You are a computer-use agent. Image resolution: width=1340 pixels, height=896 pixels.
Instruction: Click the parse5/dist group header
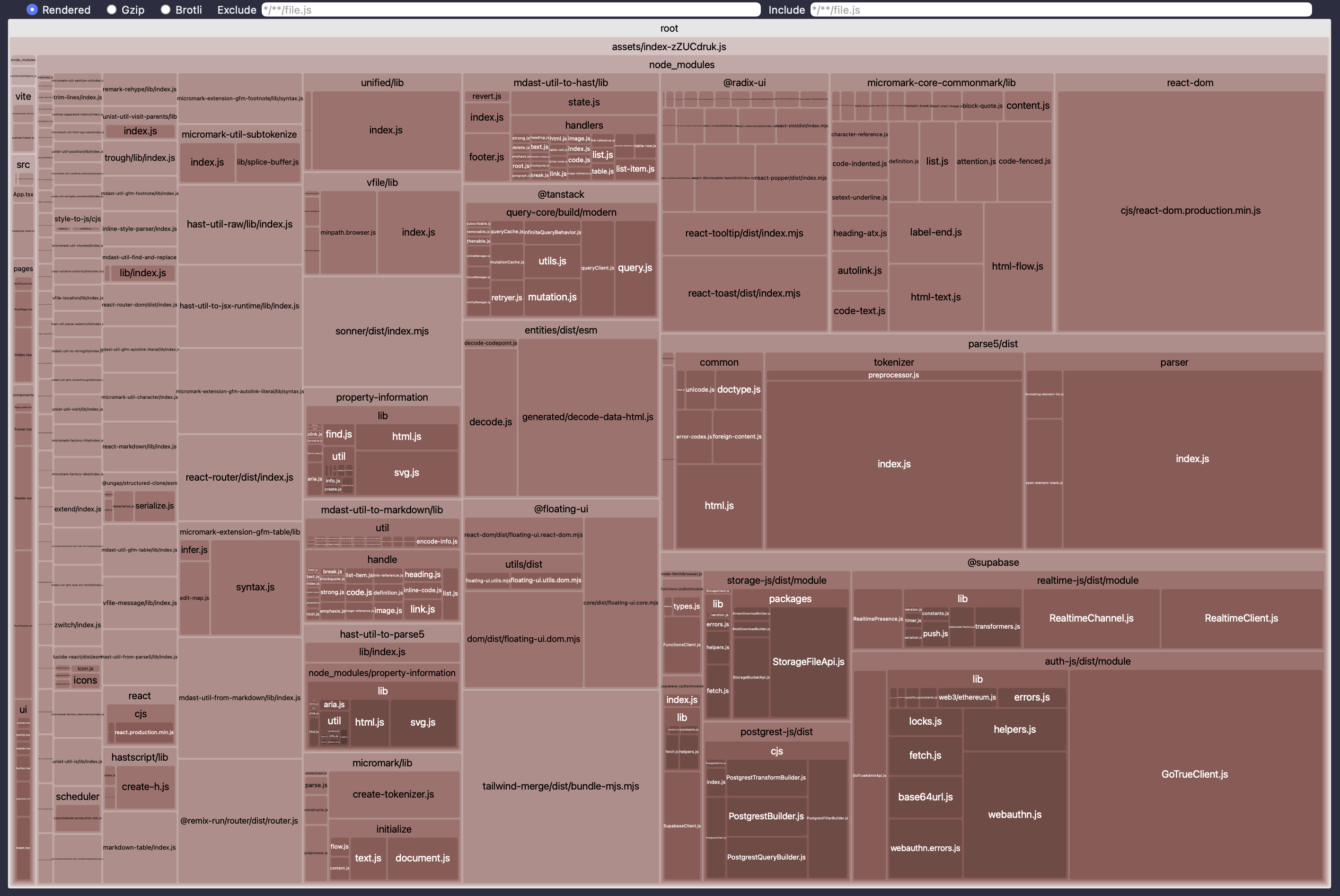pyautogui.click(x=993, y=344)
